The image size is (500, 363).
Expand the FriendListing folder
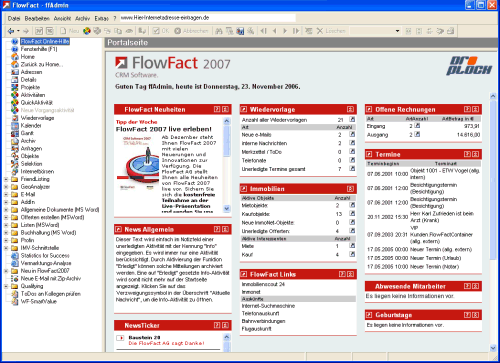(6, 179)
